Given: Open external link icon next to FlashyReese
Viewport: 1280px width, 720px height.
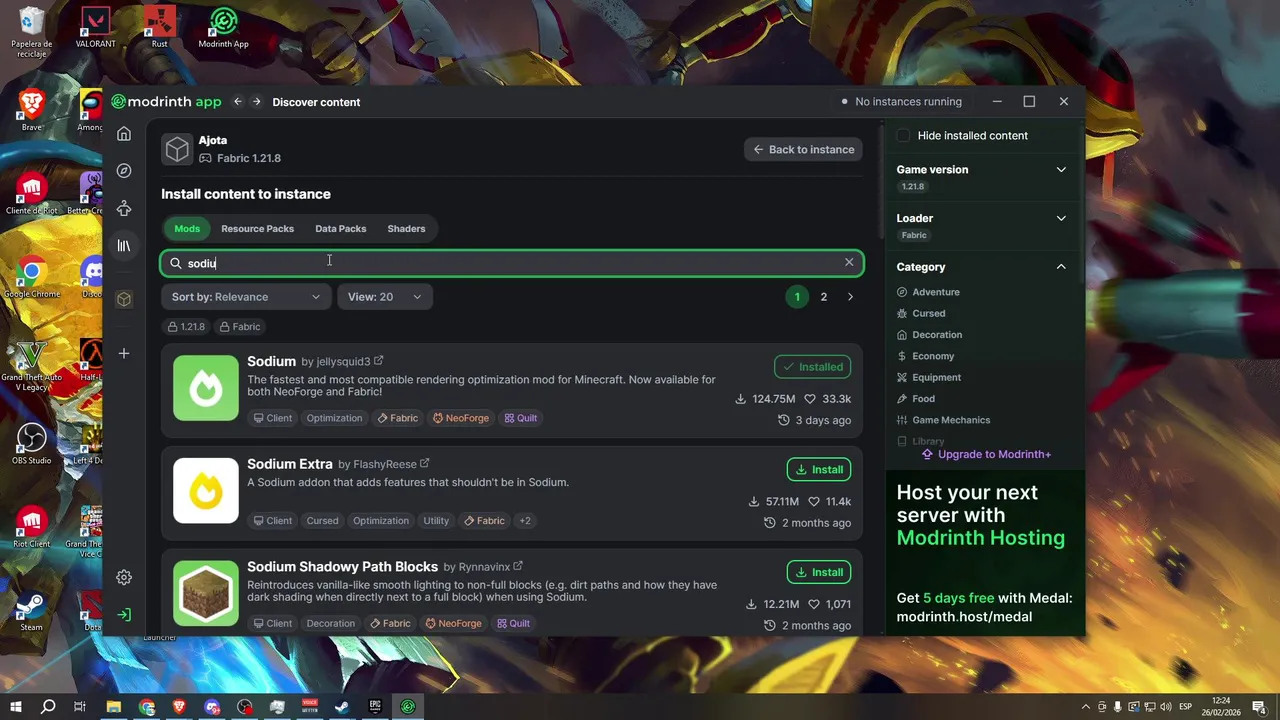Looking at the screenshot, I should 425,464.
